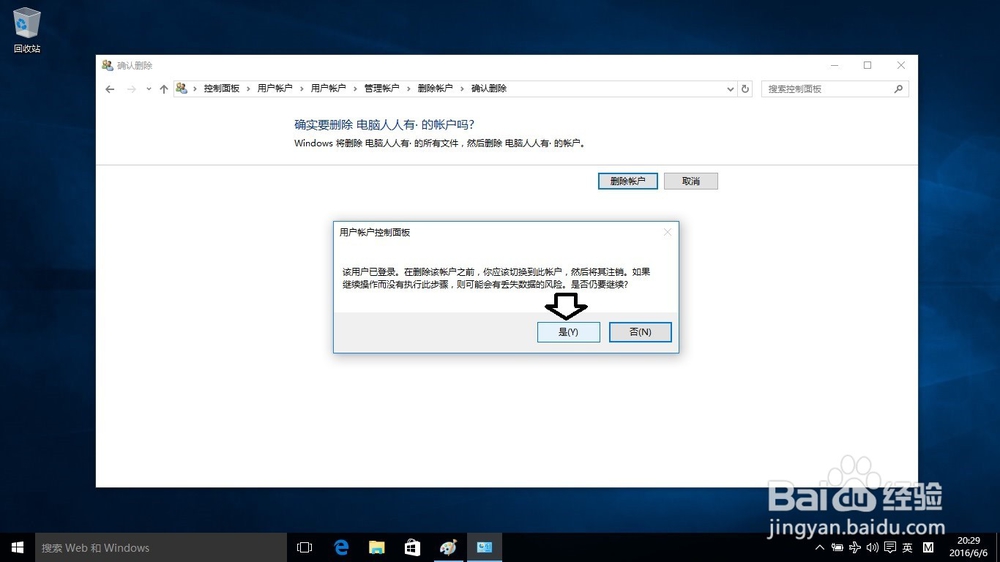This screenshot has height=562, width=1000.
Task: Maximize the 确认删除 window
Action: pyautogui.click(x=867, y=65)
